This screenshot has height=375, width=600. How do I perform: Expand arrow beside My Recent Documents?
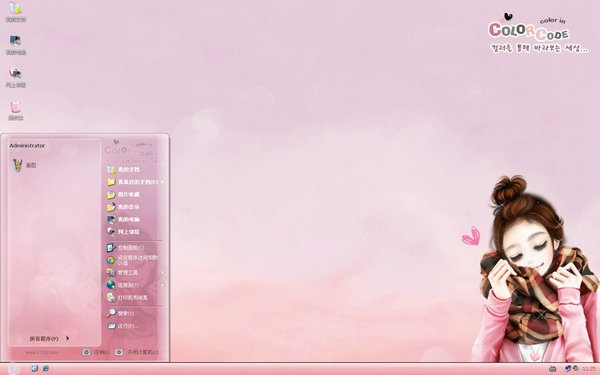[163, 182]
